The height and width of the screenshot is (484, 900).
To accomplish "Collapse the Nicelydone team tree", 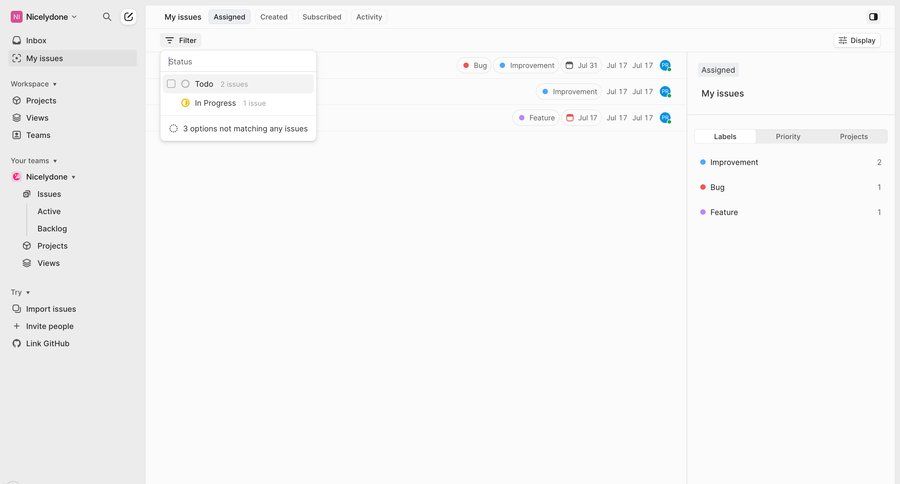I will pyautogui.click(x=73, y=177).
